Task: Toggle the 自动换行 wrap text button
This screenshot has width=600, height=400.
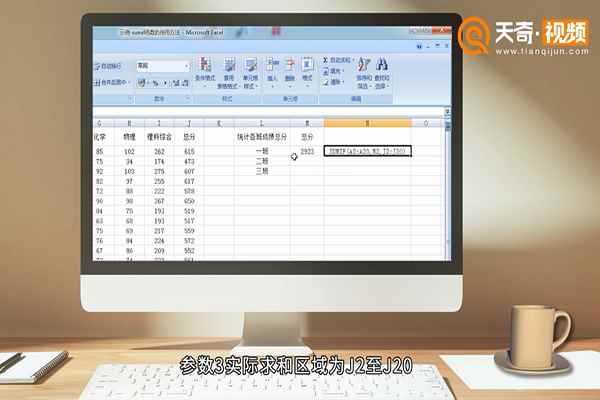Action: [108, 67]
